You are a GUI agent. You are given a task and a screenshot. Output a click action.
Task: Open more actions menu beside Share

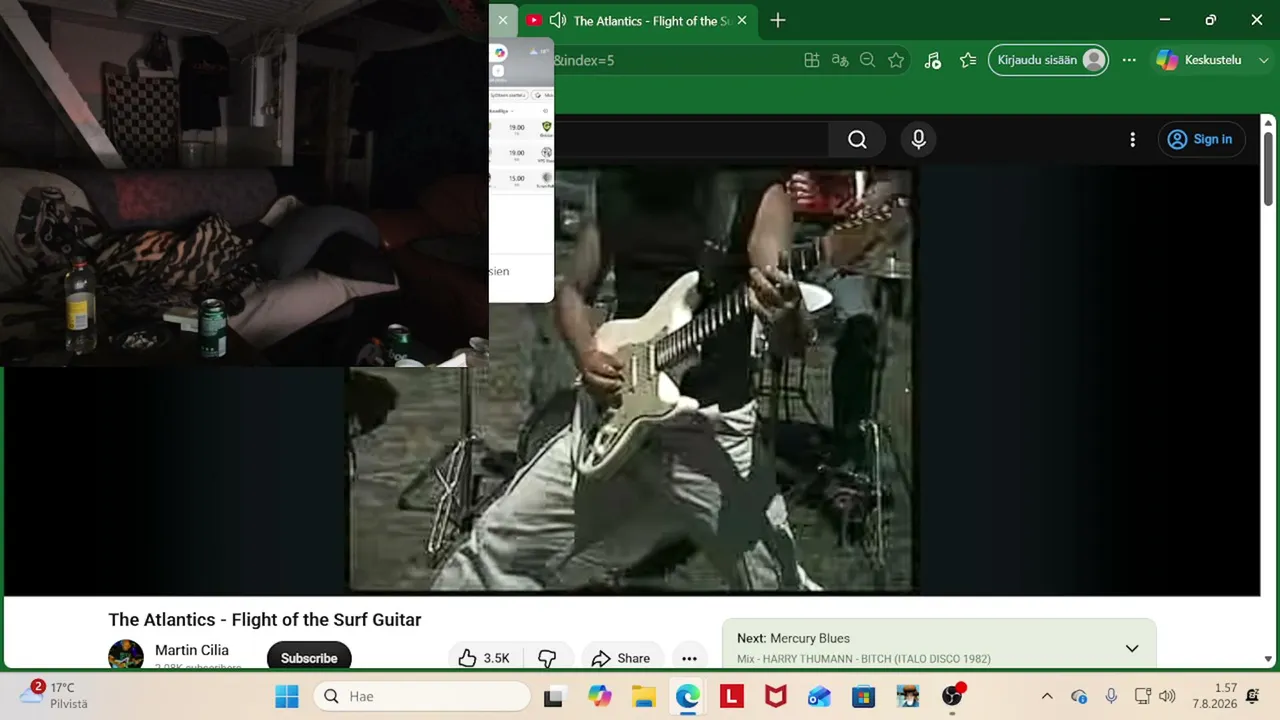689,658
